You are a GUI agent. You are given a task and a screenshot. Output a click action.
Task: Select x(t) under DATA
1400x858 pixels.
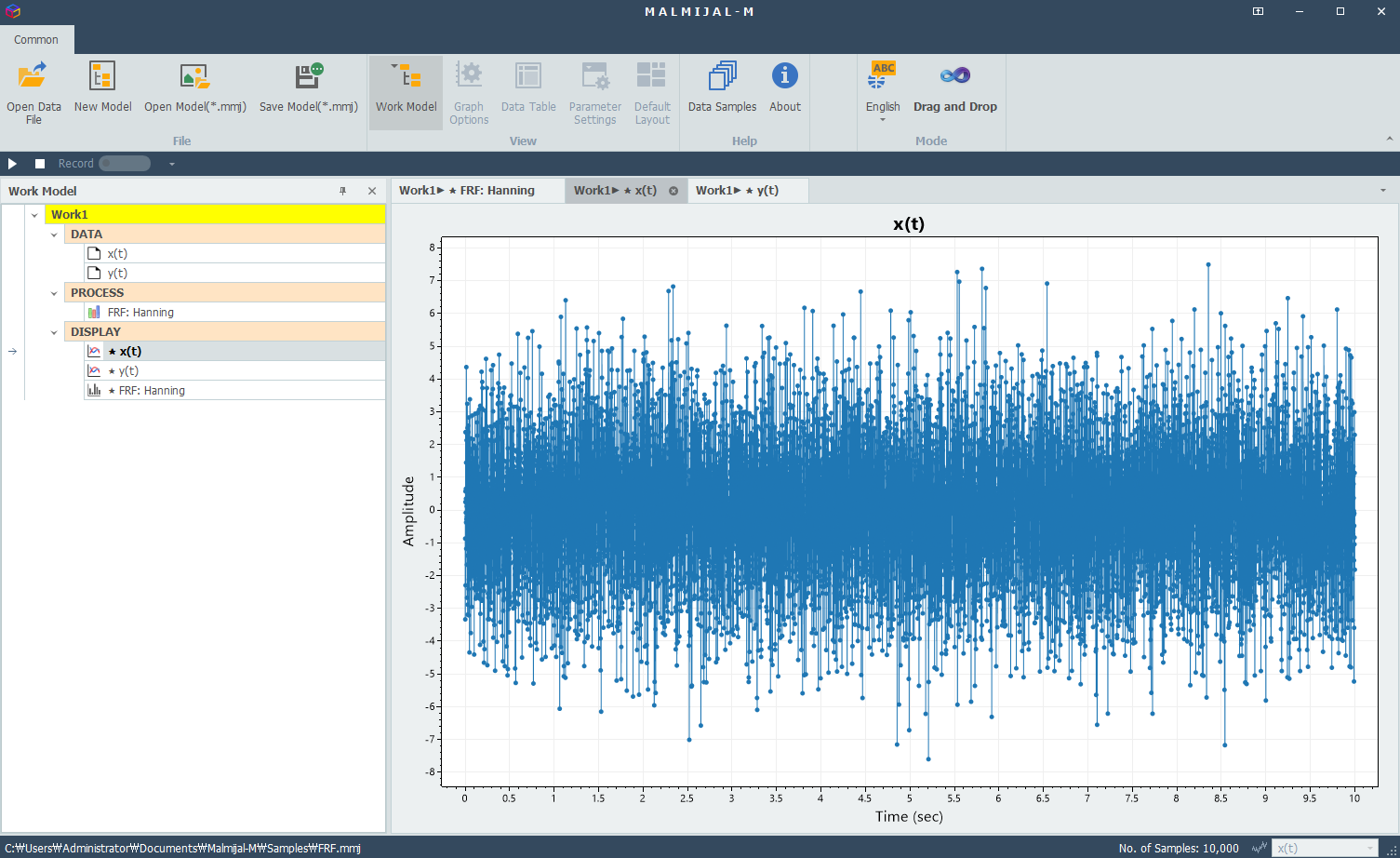click(234, 253)
